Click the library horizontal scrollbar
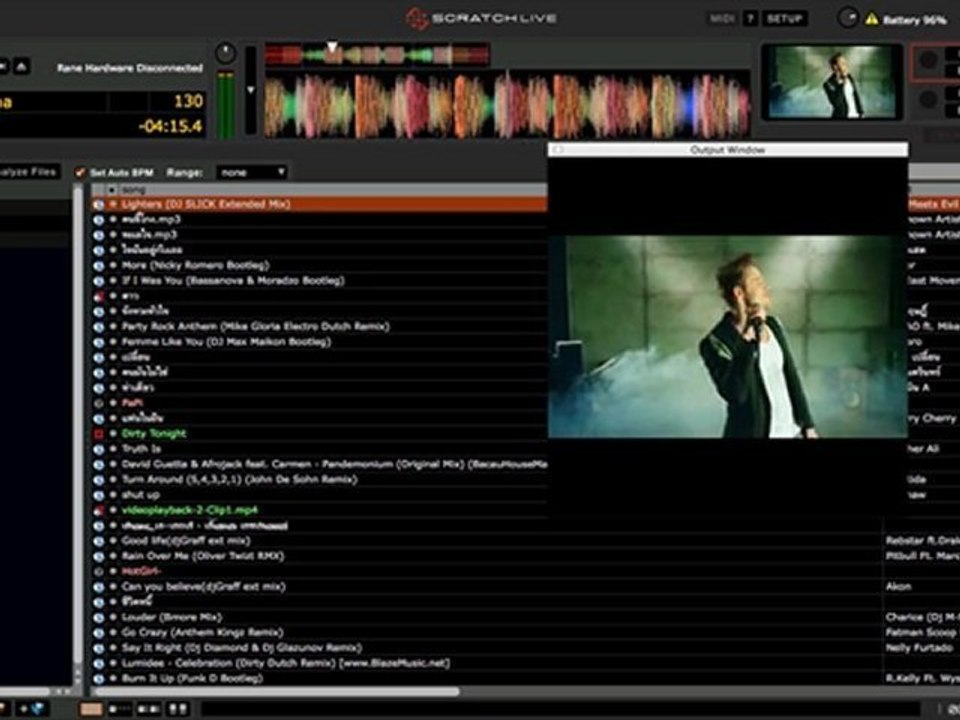This screenshot has height=720, width=960. tap(276, 692)
